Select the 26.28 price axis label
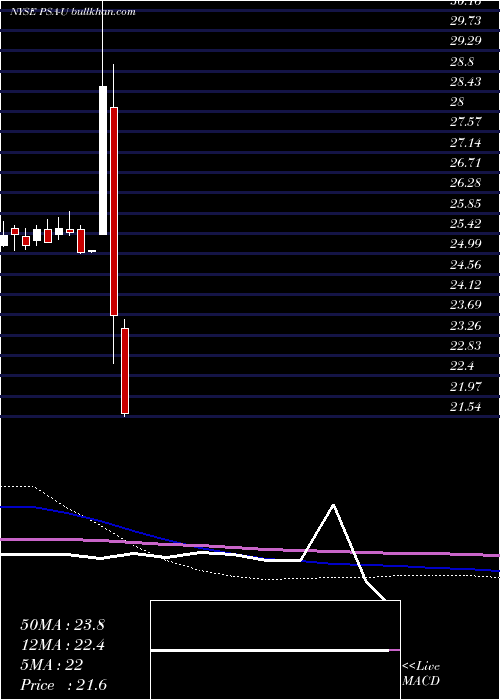The image size is (500, 700). [465, 183]
